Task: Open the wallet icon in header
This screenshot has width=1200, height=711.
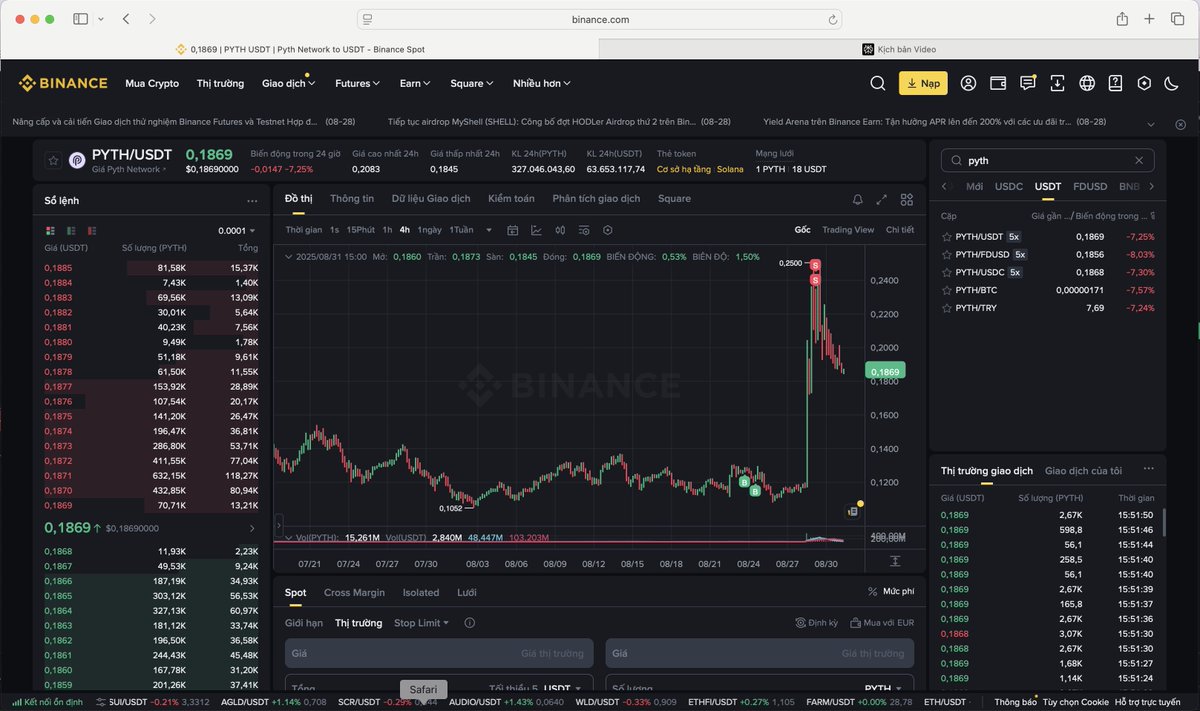Action: (997, 83)
